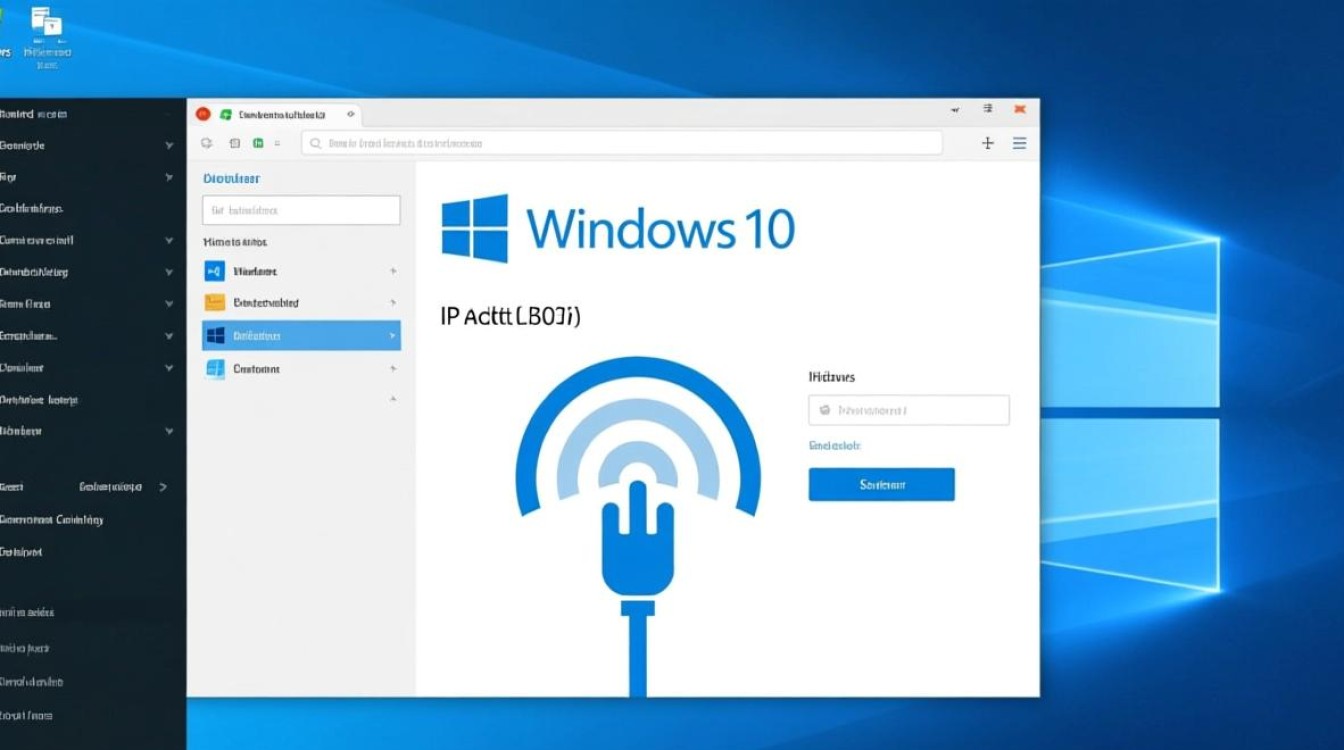Click the magnifier icon inside the search bar

point(316,143)
